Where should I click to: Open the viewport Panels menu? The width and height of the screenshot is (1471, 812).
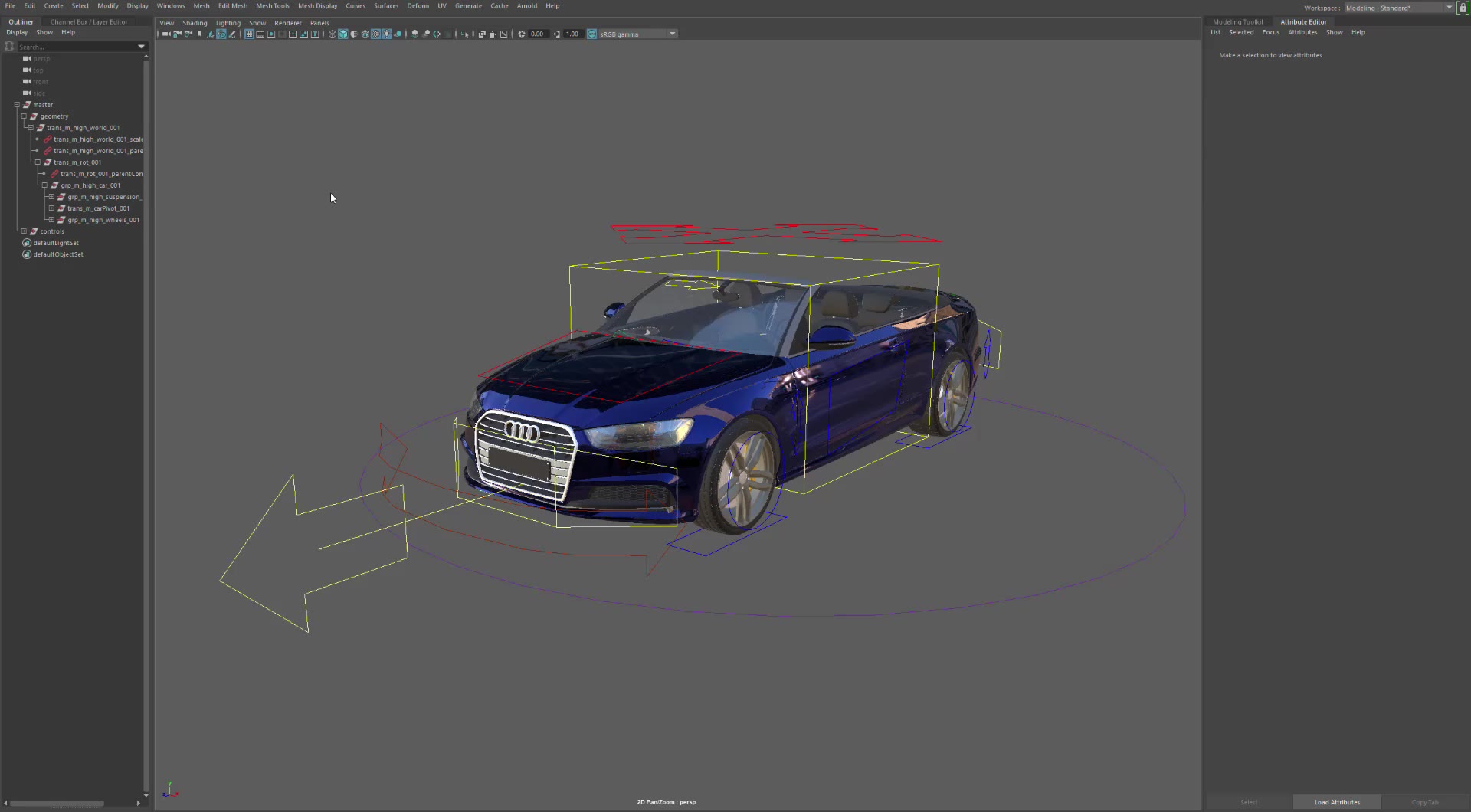(319, 23)
